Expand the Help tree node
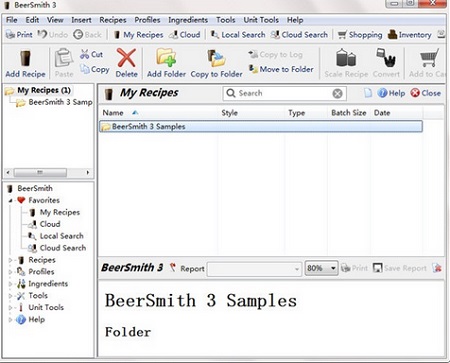This screenshot has height=363, width=450. [10, 320]
